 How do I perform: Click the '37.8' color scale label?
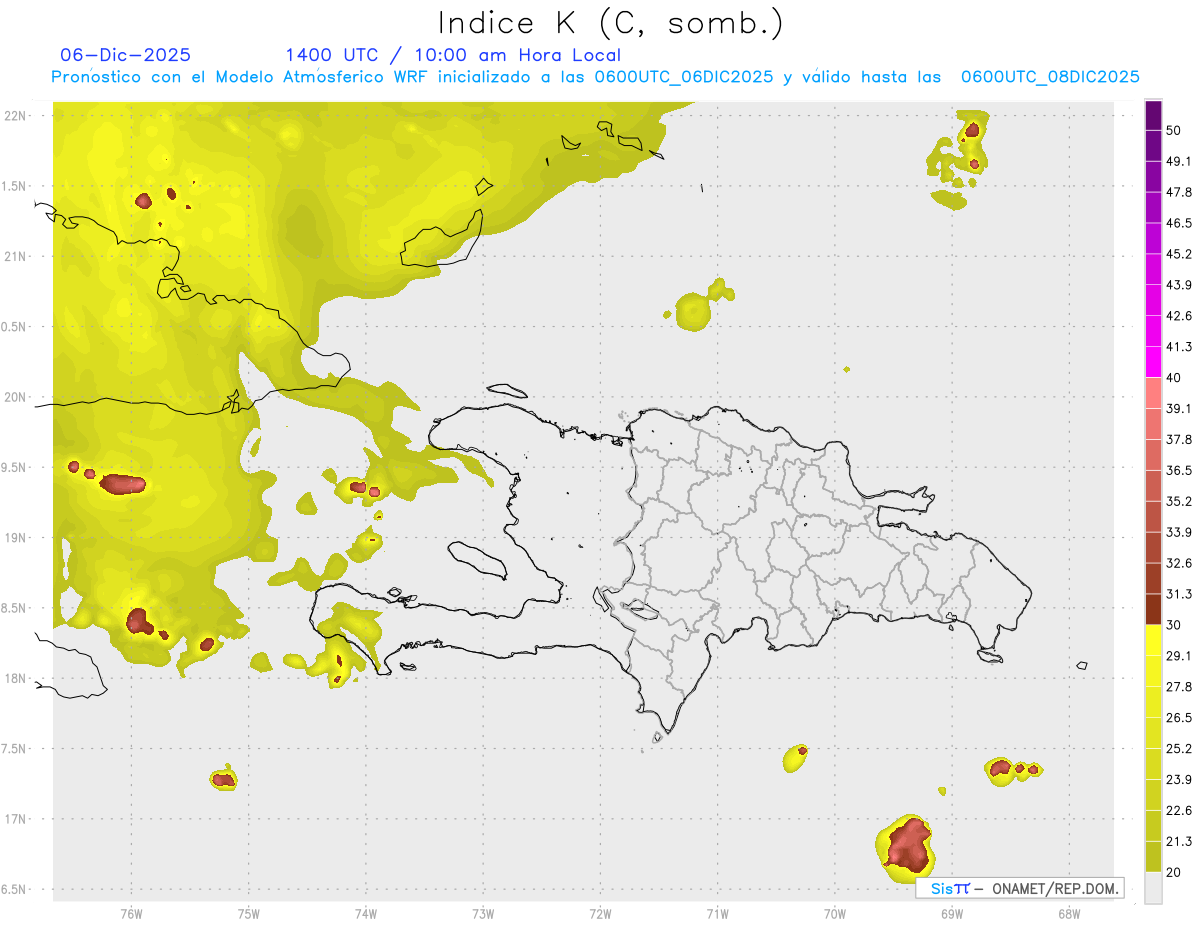[1178, 440]
